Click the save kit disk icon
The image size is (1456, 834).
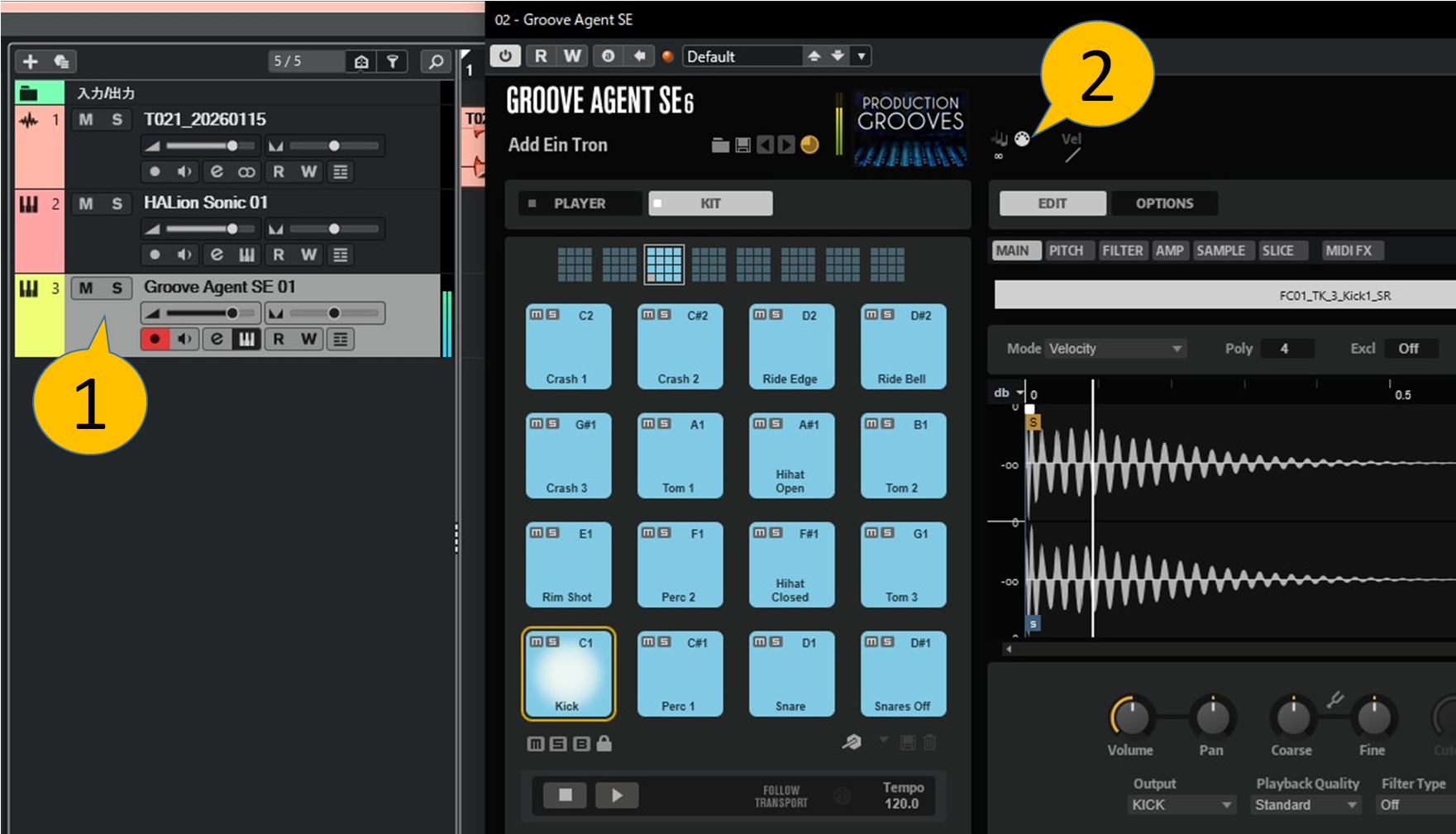click(742, 145)
